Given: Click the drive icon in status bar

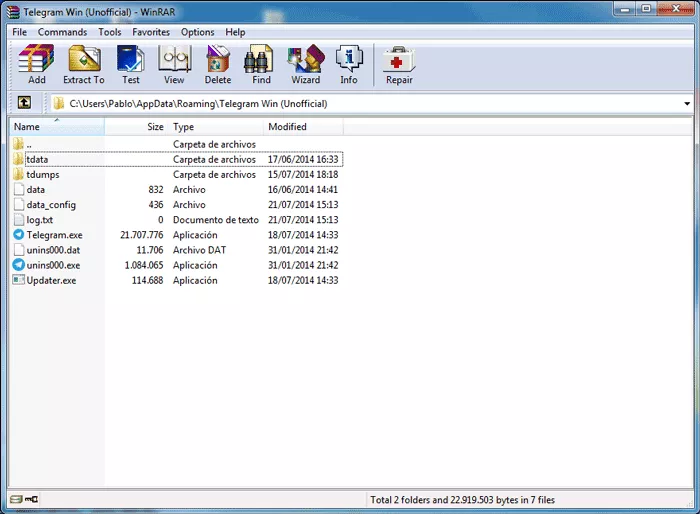Looking at the screenshot, I should [x=16, y=499].
